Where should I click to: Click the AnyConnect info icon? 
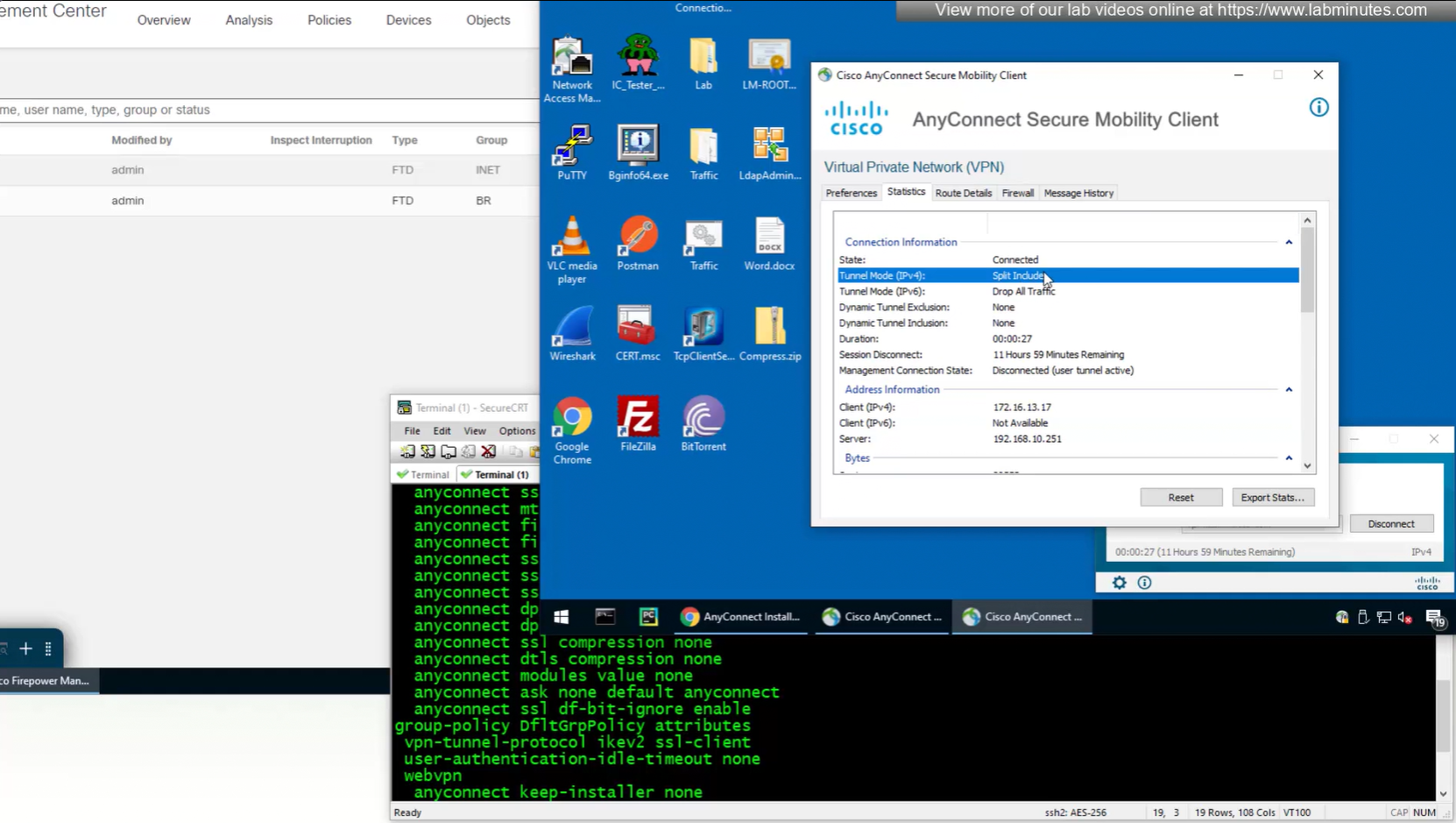(1318, 108)
